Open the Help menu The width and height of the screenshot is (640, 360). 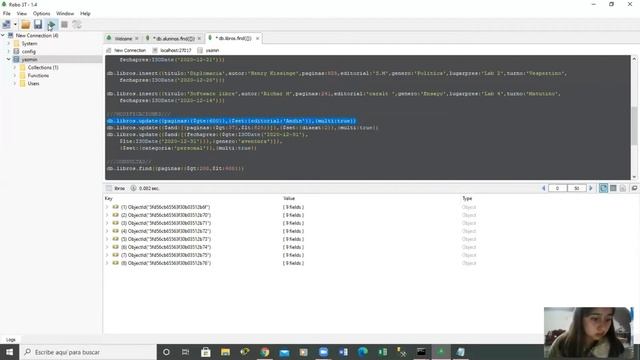pyautogui.click(x=85, y=13)
